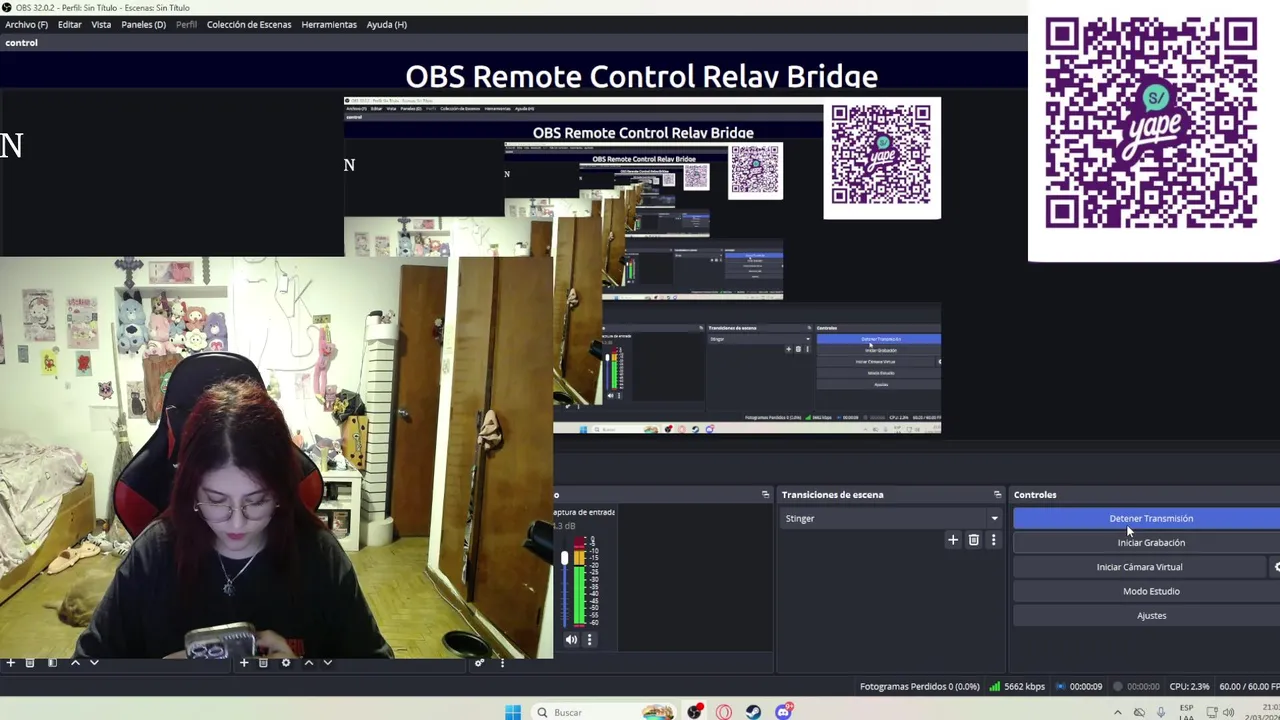Screen dimensions: 1280x720
Task: Move selected source up with arrow
Action: click(308, 662)
